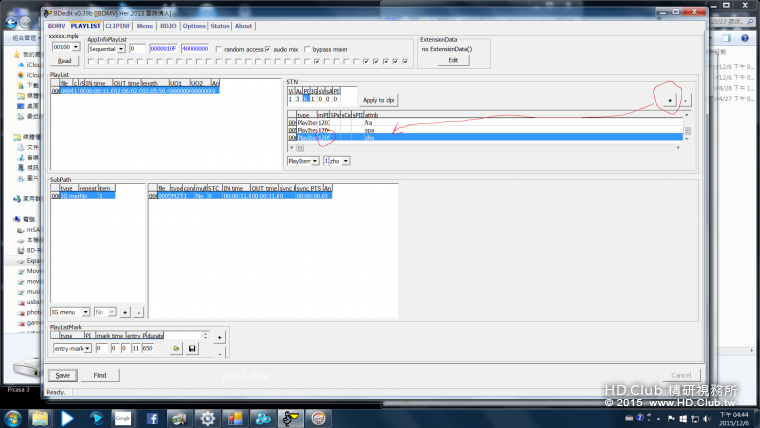Click the 40000000 hex input field
The height and width of the screenshot is (428, 760).
(x=195, y=49)
